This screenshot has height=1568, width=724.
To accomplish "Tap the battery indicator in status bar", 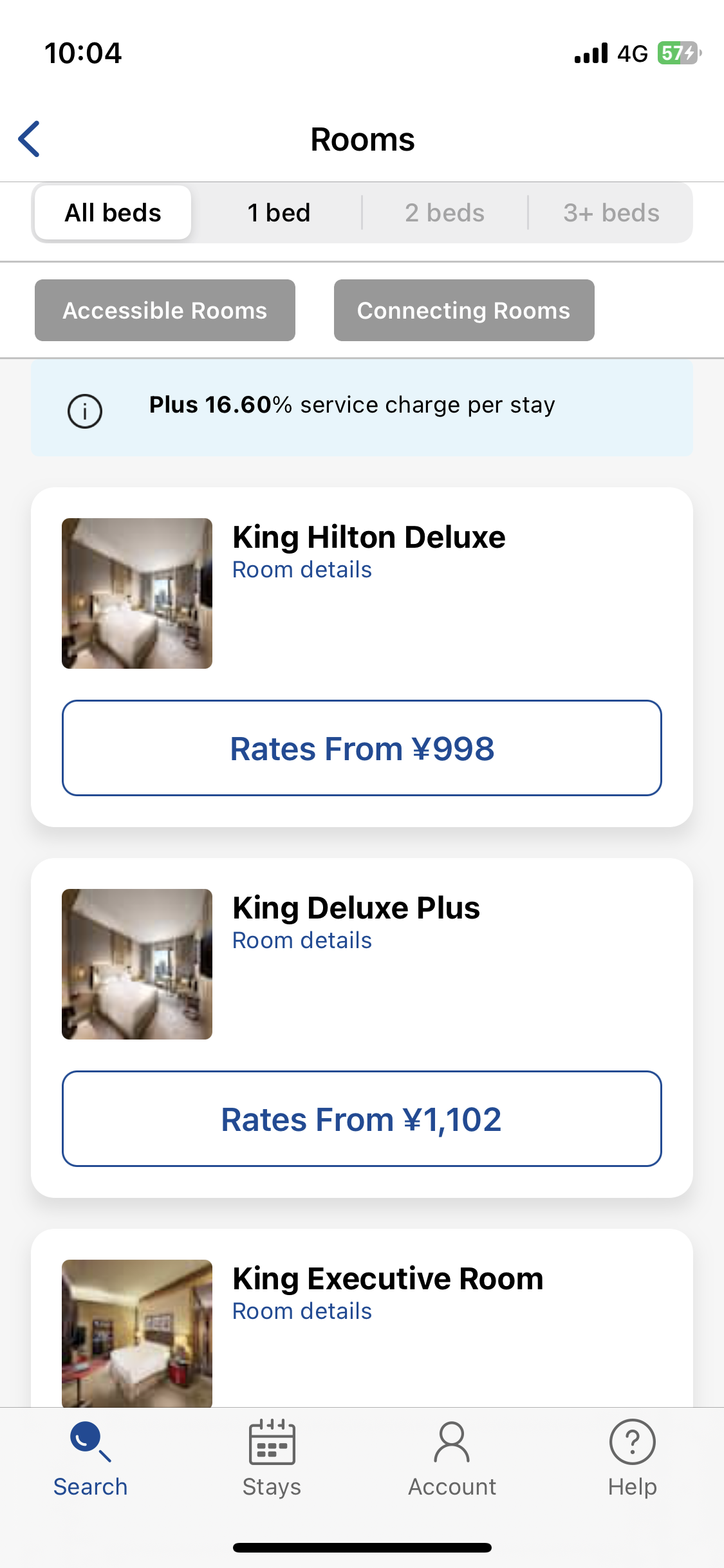I will [x=679, y=53].
